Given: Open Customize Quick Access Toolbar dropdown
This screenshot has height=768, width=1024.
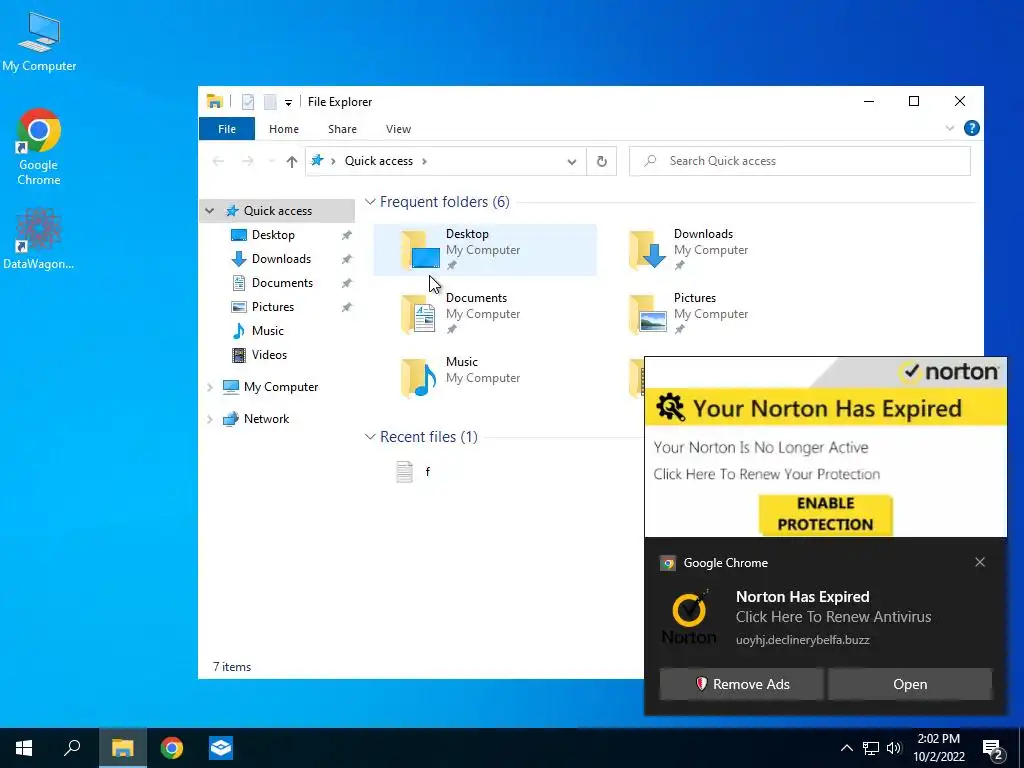Looking at the screenshot, I should (288, 103).
